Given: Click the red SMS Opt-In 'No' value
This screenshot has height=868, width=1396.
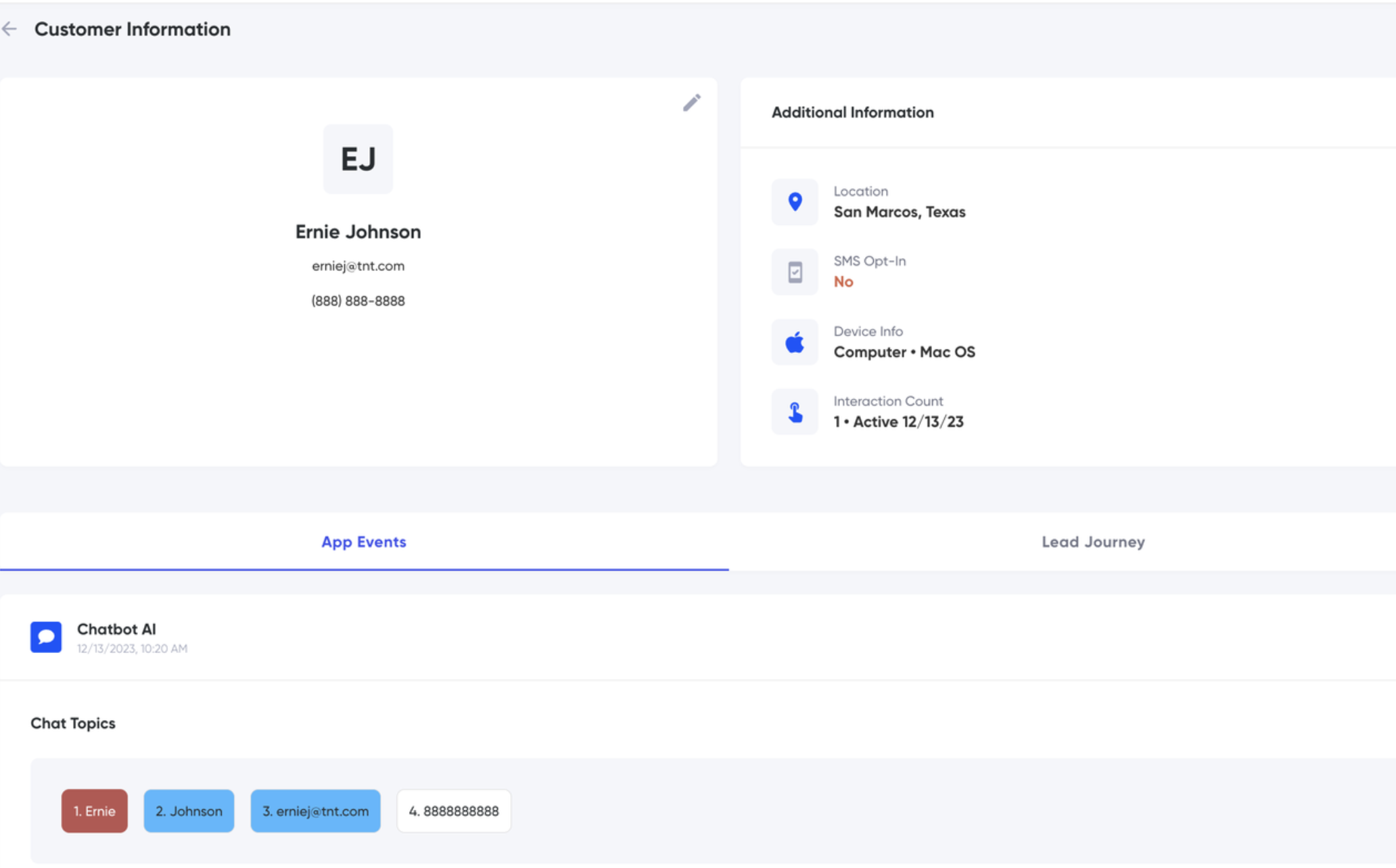Looking at the screenshot, I should (x=843, y=282).
